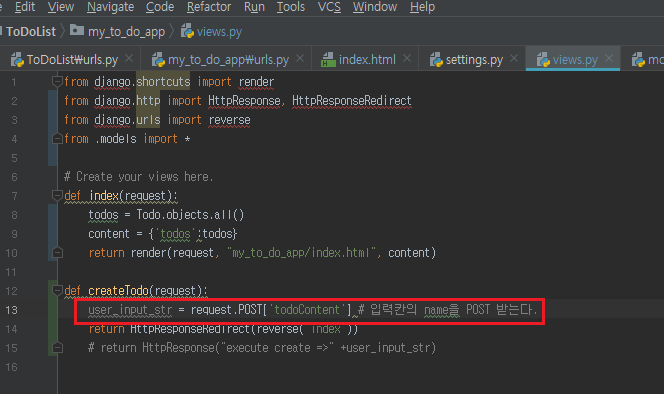Click folder icon beside my_to_do_app breadcrumb
The image size is (664, 394).
click(x=77, y=31)
